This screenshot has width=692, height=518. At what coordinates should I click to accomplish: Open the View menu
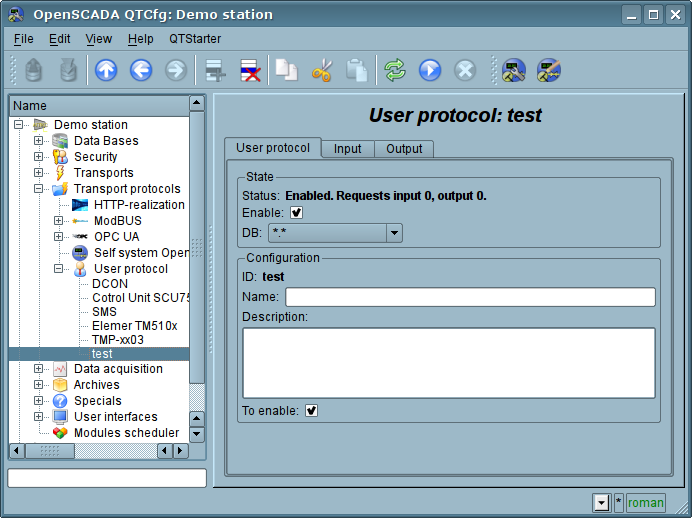click(x=98, y=39)
